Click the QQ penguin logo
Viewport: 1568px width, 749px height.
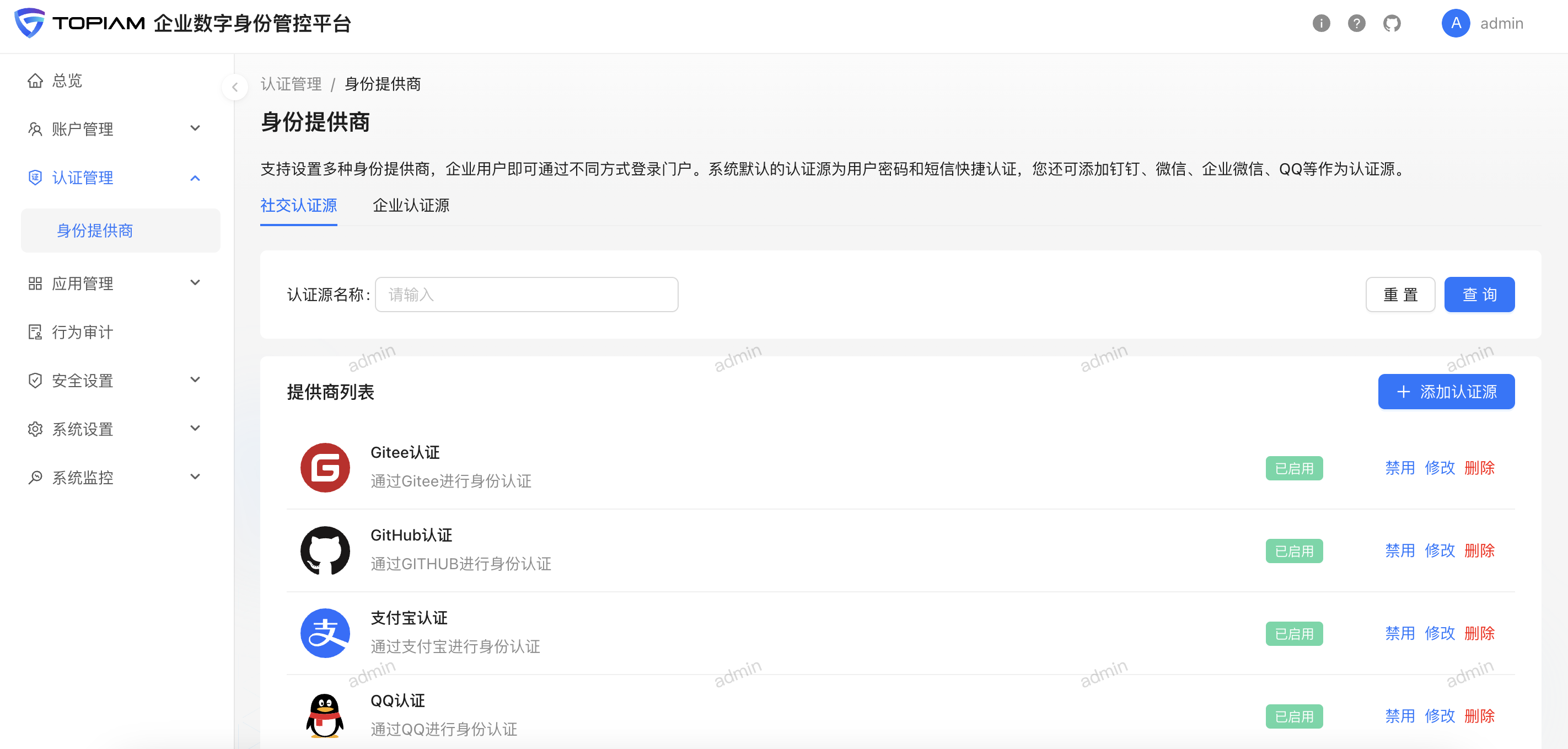(325, 715)
